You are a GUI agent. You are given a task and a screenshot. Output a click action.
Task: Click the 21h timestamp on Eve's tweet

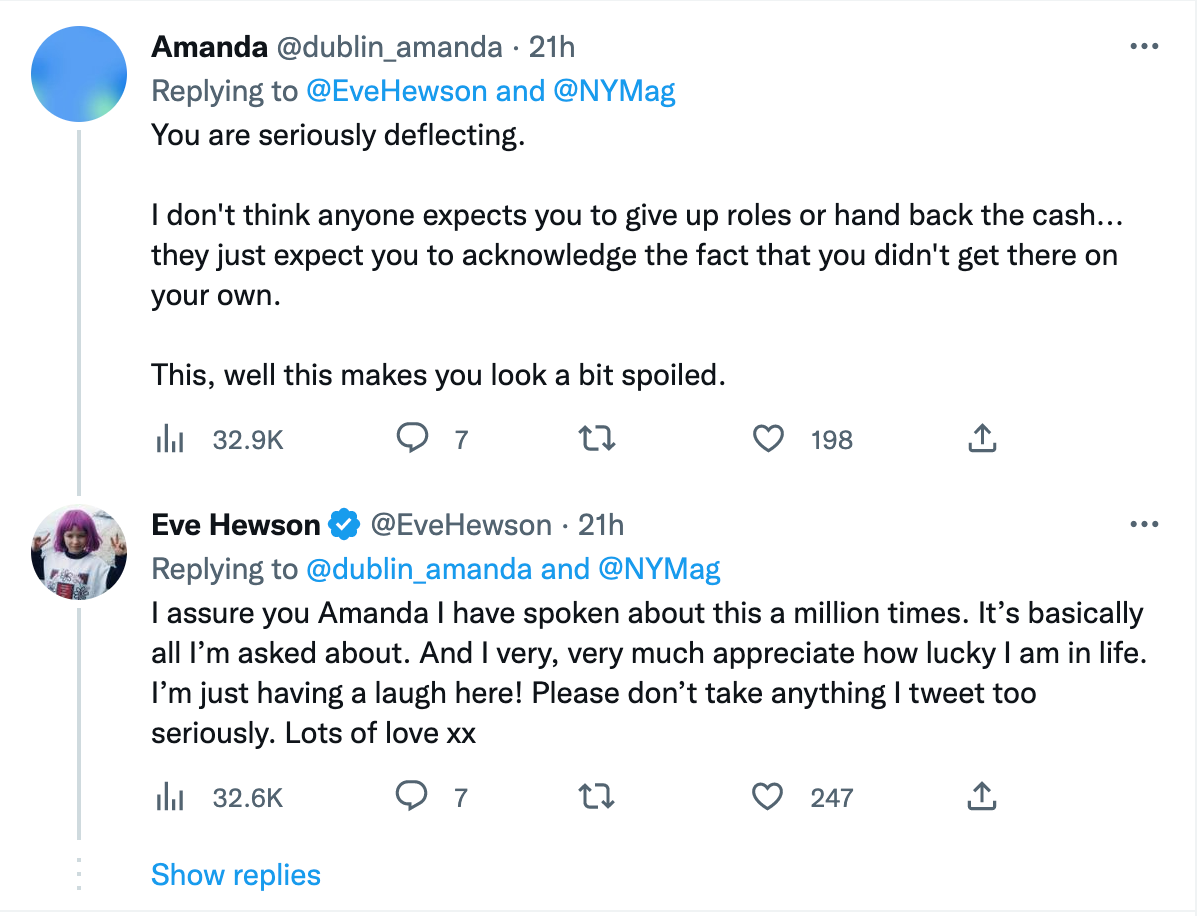click(x=601, y=524)
